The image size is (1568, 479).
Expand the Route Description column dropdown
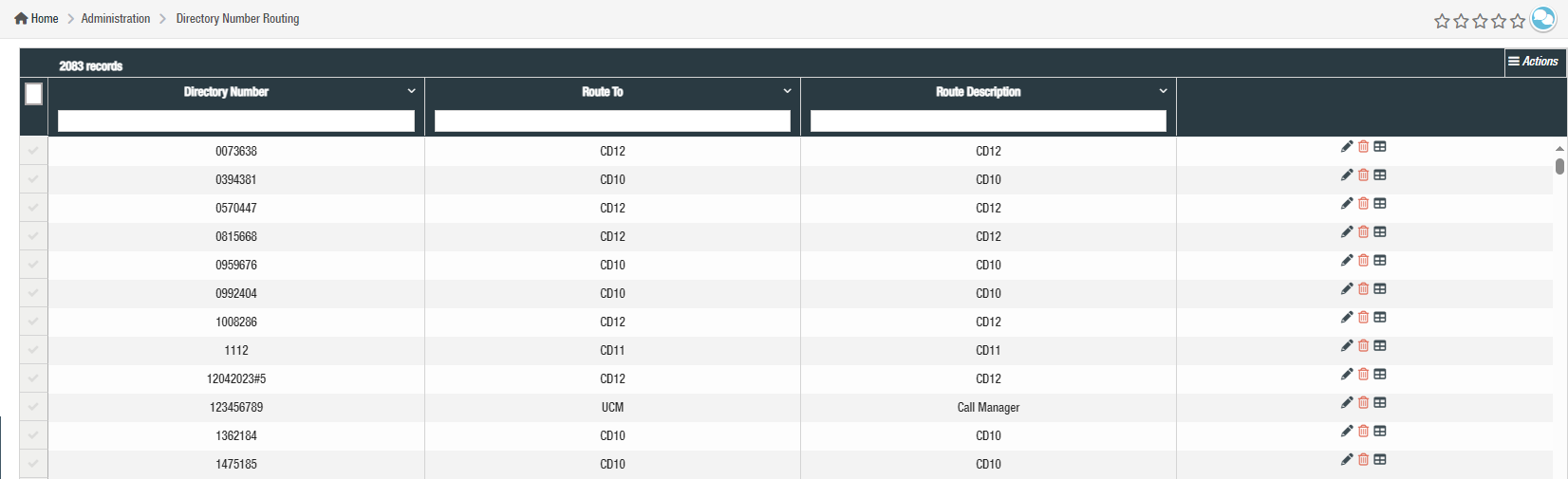click(x=1163, y=91)
